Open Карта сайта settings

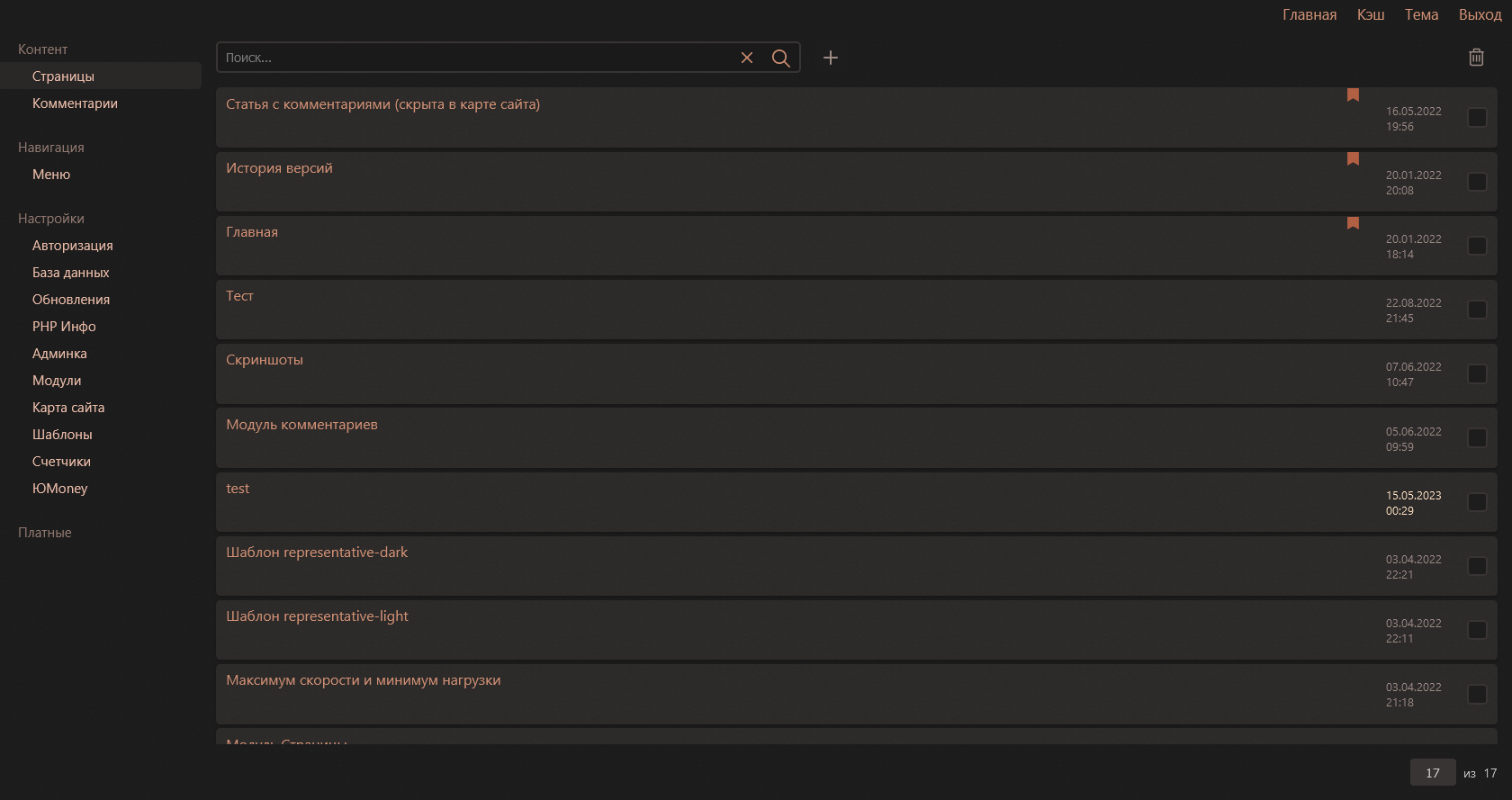click(x=68, y=408)
